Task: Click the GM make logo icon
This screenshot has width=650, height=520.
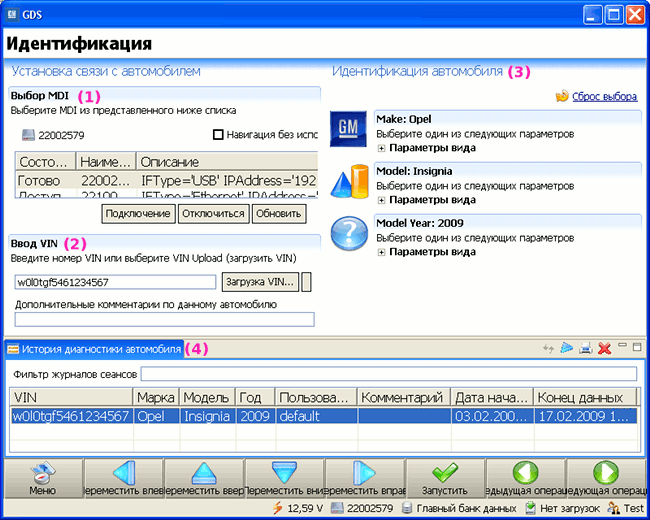Action: pos(348,129)
